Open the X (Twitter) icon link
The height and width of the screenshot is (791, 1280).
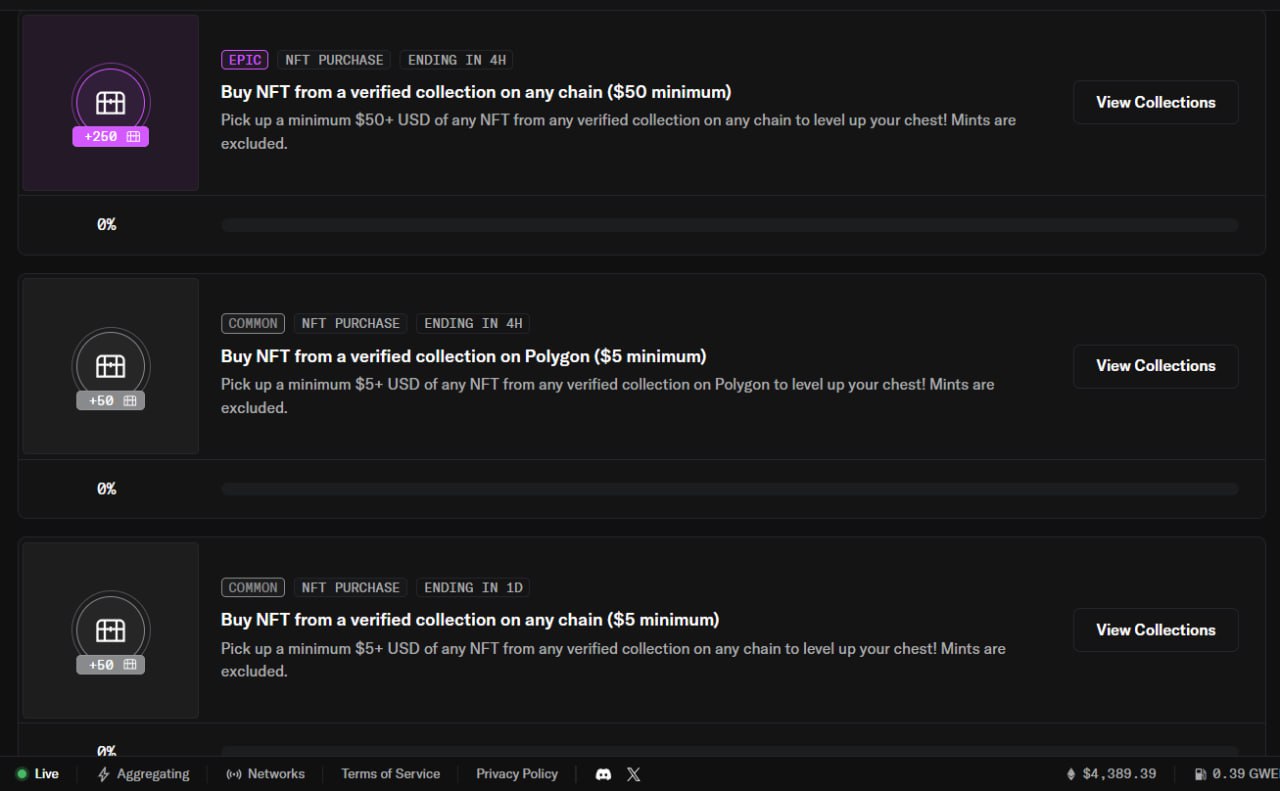point(633,774)
